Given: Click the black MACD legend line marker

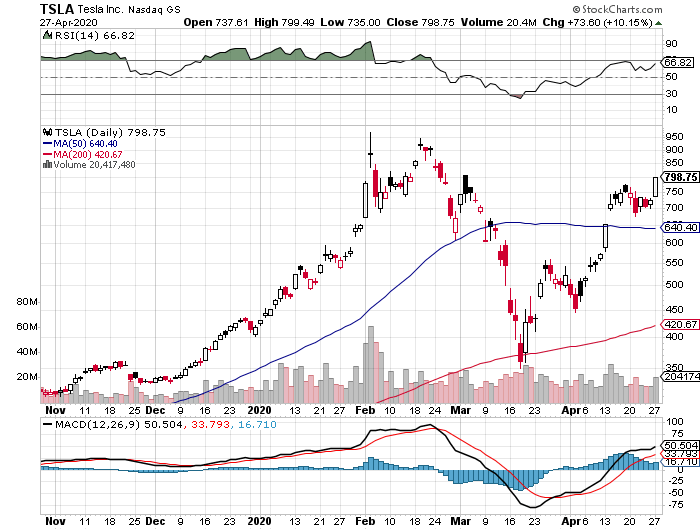Looking at the screenshot, I should pos(47,424).
